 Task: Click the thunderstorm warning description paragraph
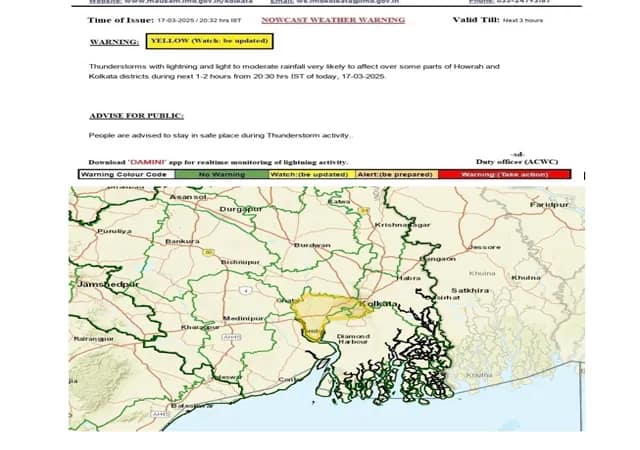294,71
